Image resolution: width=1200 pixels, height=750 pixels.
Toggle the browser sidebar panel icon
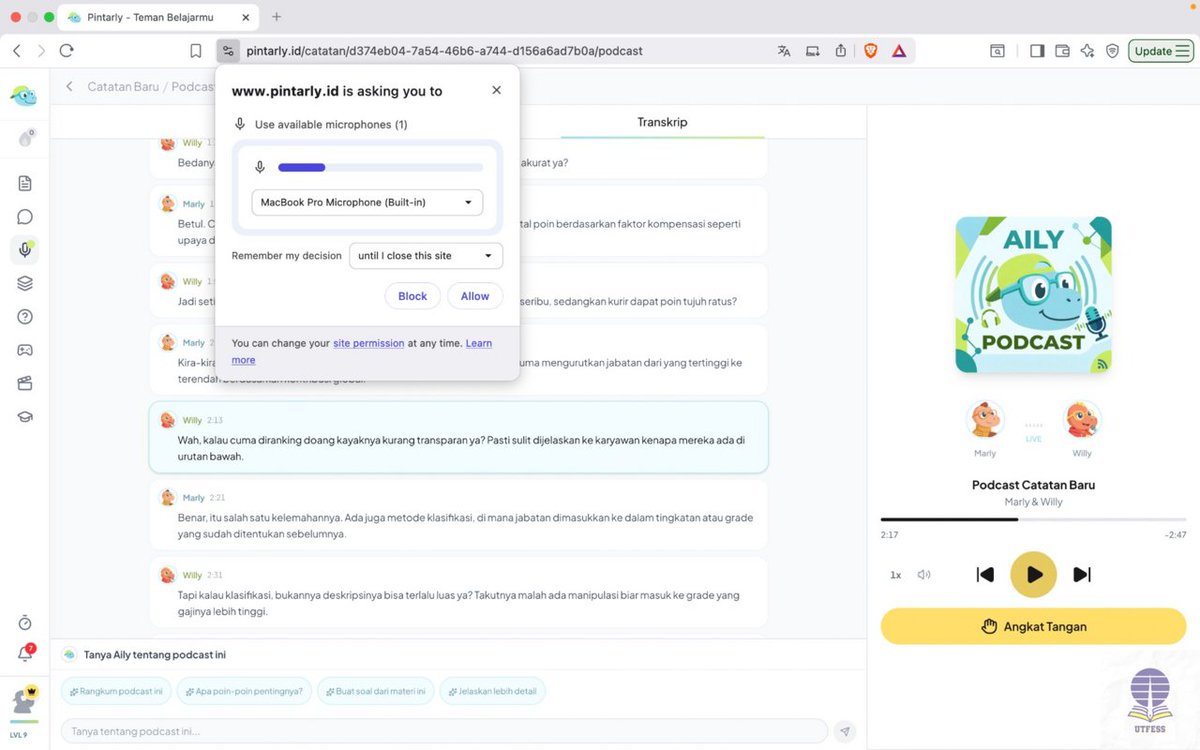pyautogui.click(x=1036, y=50)
